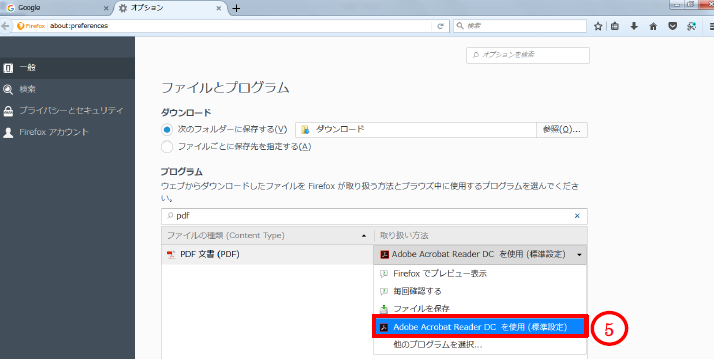Go back with the browser back arrow
This screenshot has width=714, height=362.
point(5,26)
